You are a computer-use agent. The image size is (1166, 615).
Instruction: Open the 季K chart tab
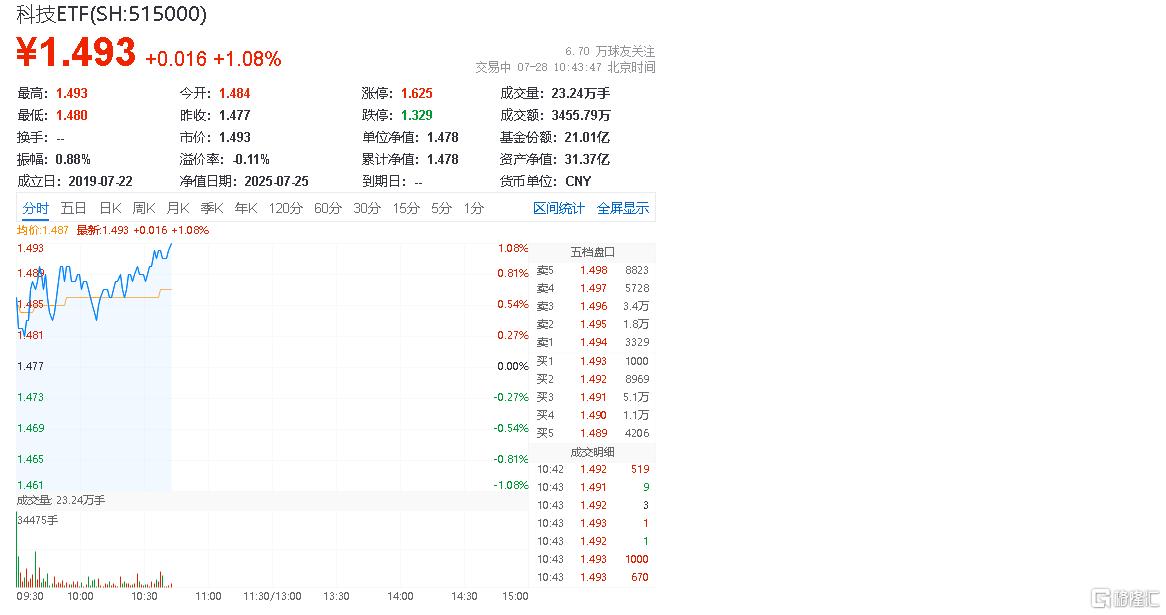tap(212, 208)
